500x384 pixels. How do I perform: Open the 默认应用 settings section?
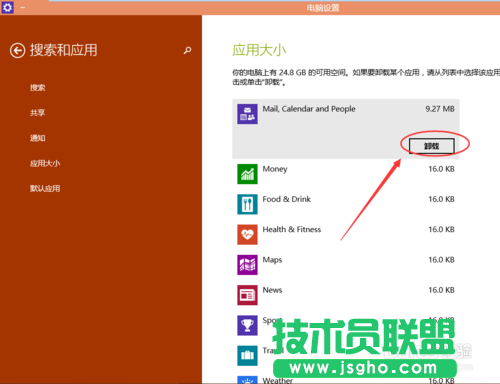point(45,189)
